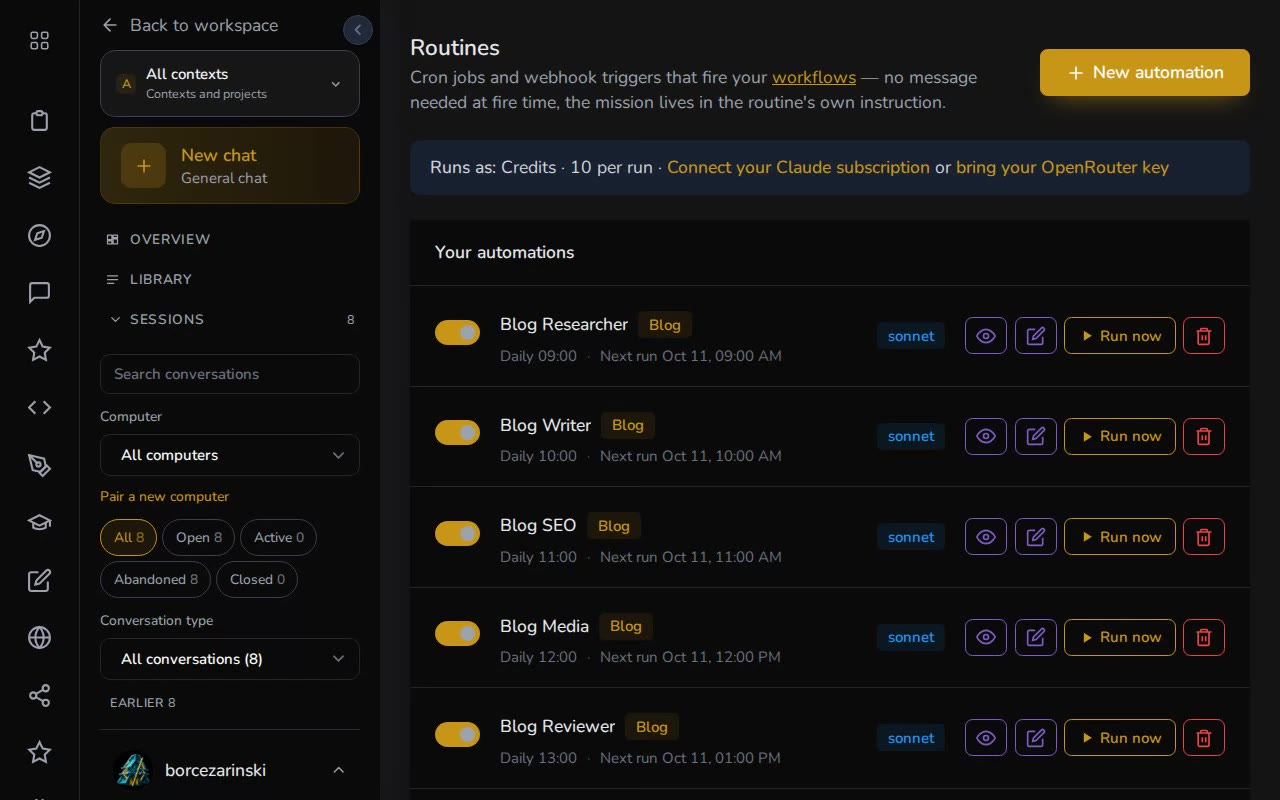Open the graduation cap icon in left rail

pyautogui.click(x=39, y=522)
